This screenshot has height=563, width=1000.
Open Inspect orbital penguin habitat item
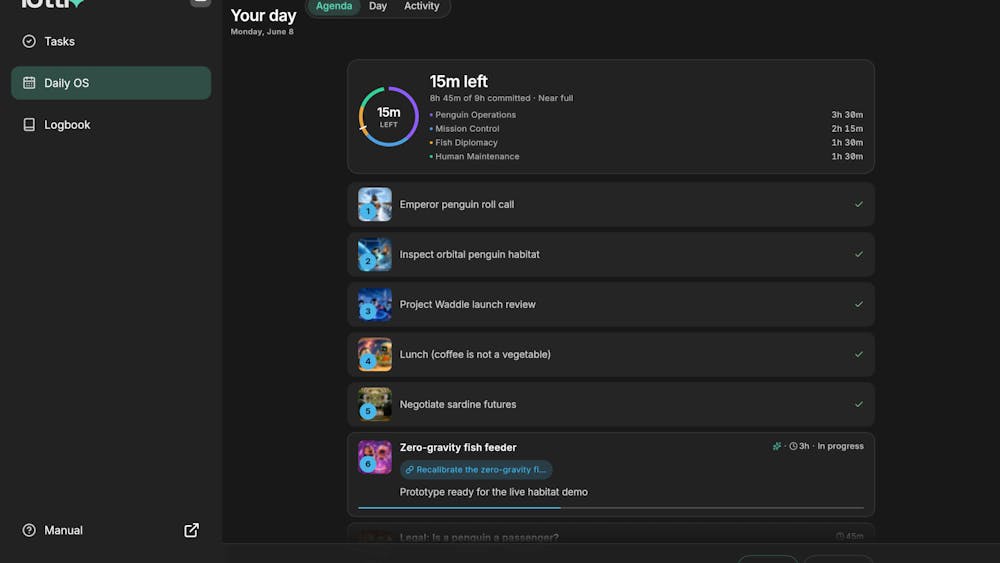tap(610, 254)
